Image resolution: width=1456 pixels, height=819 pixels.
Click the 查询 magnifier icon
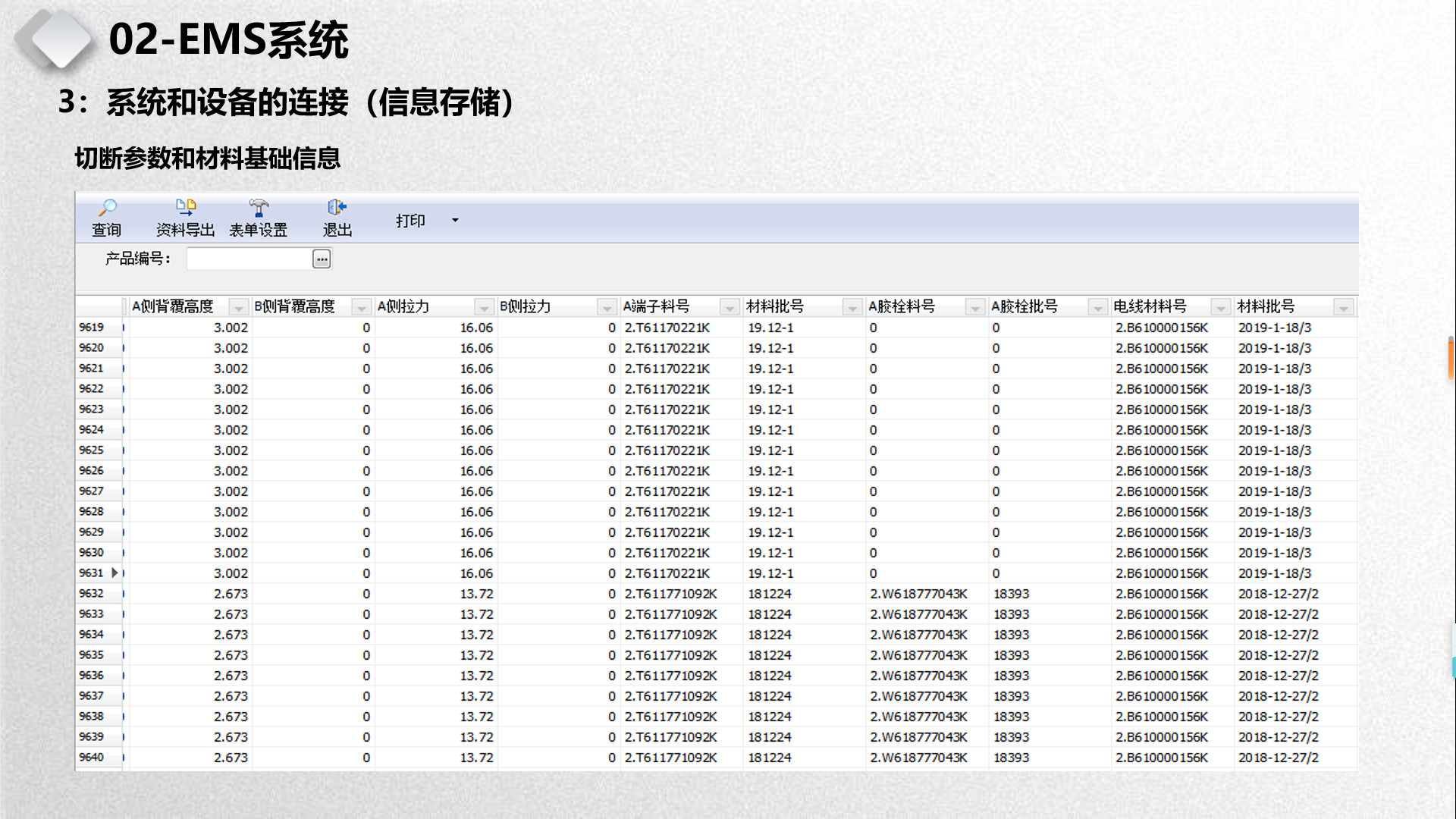pos(107,207)
